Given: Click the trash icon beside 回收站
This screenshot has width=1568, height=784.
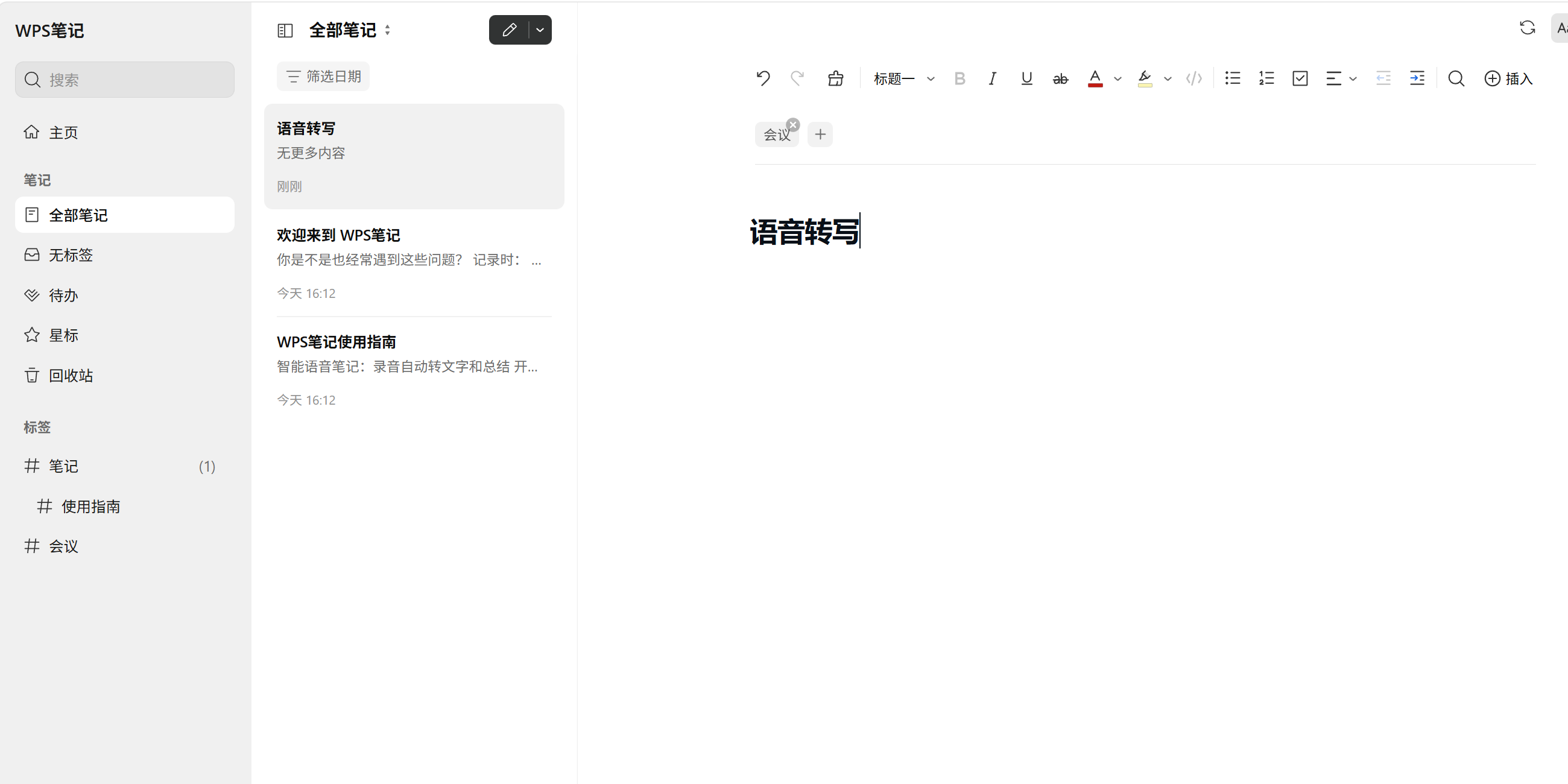Looking at the screenshot, I should pos(31,375).
